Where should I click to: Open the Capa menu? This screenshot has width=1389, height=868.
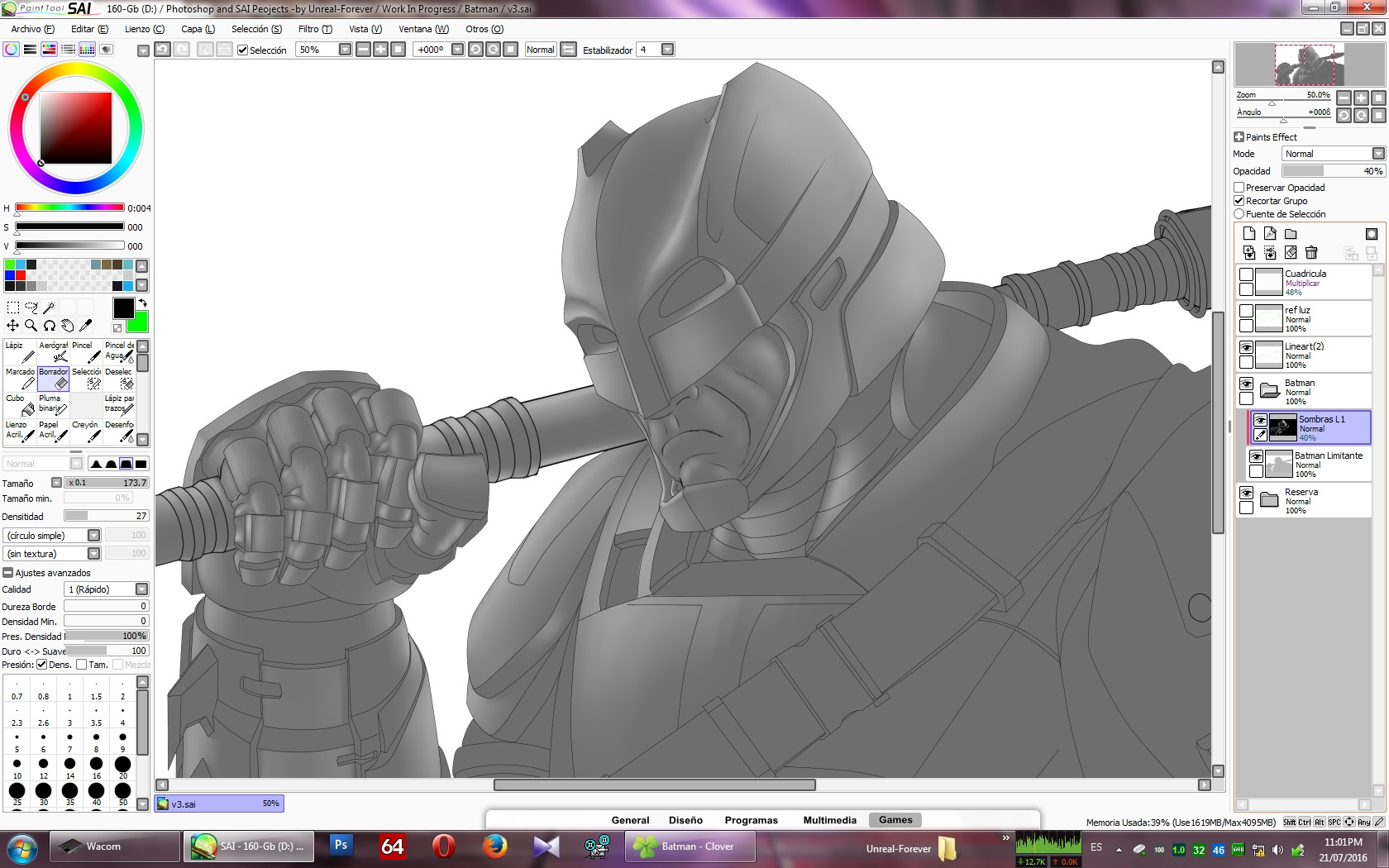click(198, 29)
